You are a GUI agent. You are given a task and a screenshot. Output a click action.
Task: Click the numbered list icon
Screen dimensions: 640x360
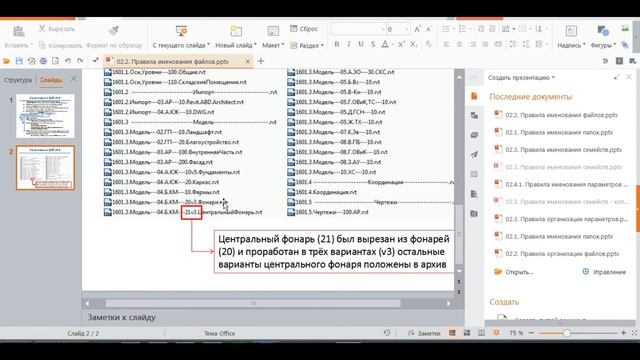pyautogui.click(x=462, y=29)
